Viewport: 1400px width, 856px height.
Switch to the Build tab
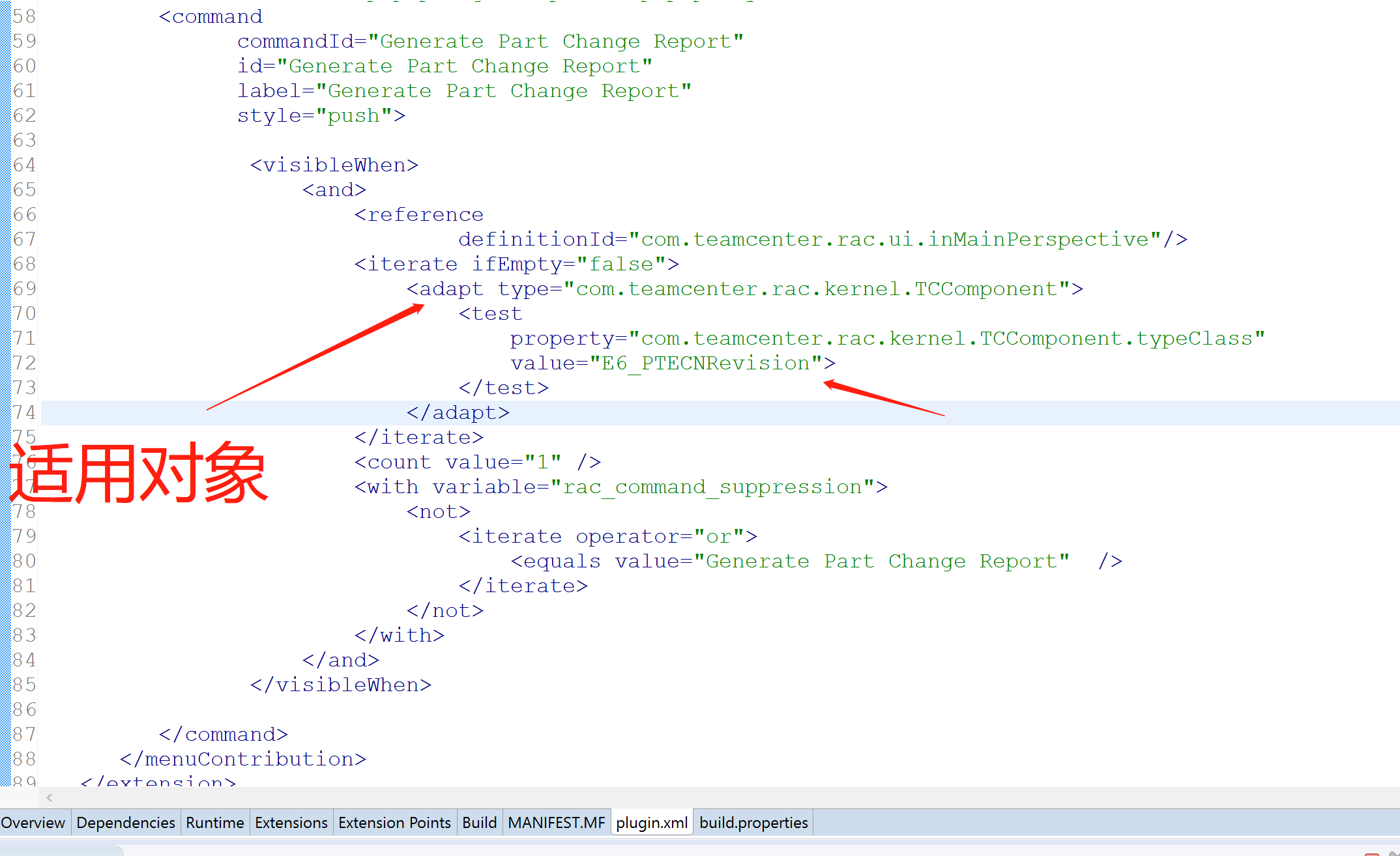(x=479, y=823)
